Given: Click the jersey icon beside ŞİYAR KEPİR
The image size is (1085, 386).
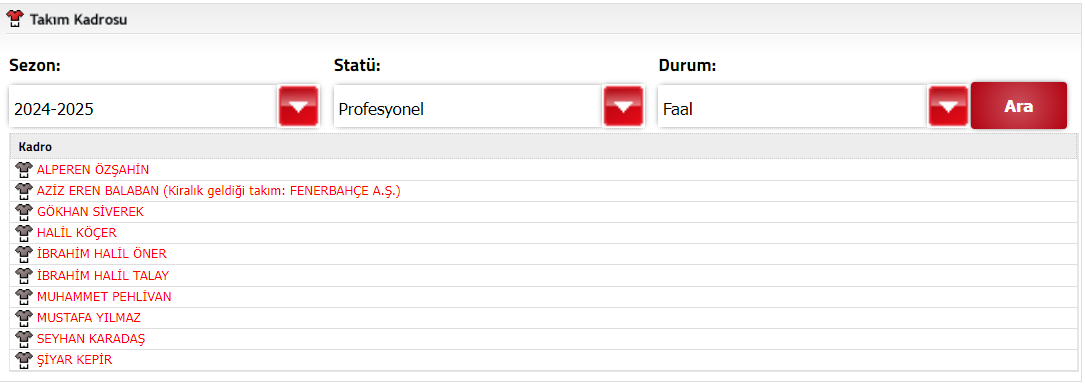Looking at the screenshot, I should click(24, 360).
